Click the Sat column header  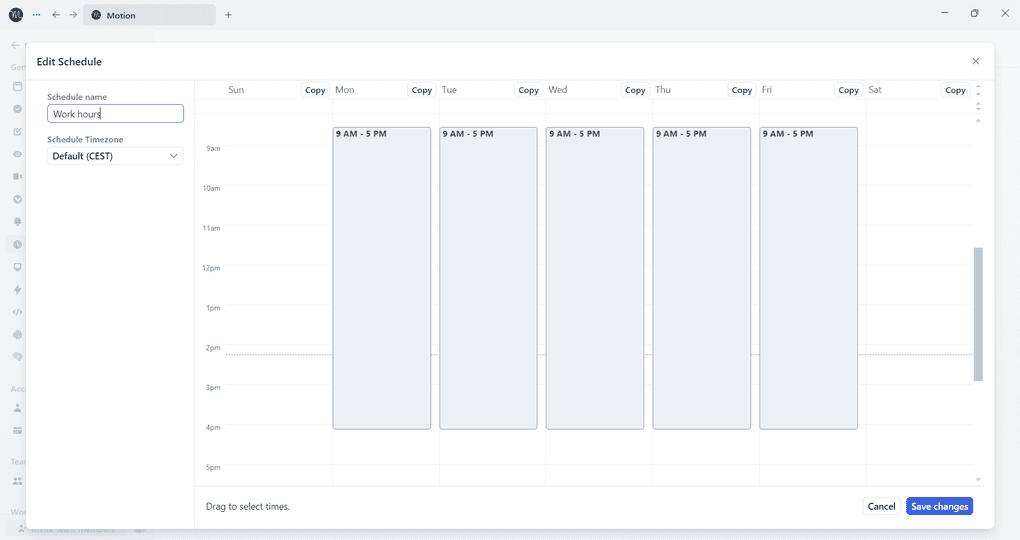point(875,90)
